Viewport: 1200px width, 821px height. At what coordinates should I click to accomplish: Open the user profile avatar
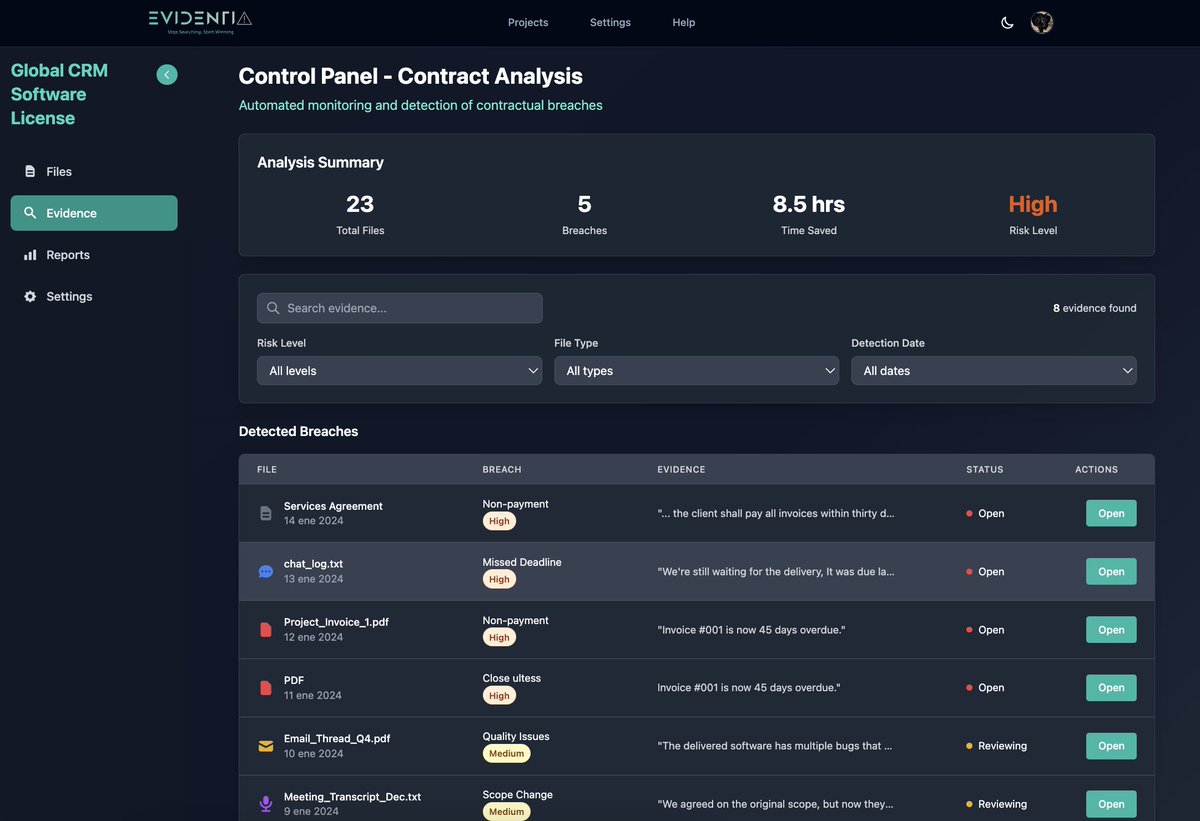pyautogui.click(x=1041, y=21)
